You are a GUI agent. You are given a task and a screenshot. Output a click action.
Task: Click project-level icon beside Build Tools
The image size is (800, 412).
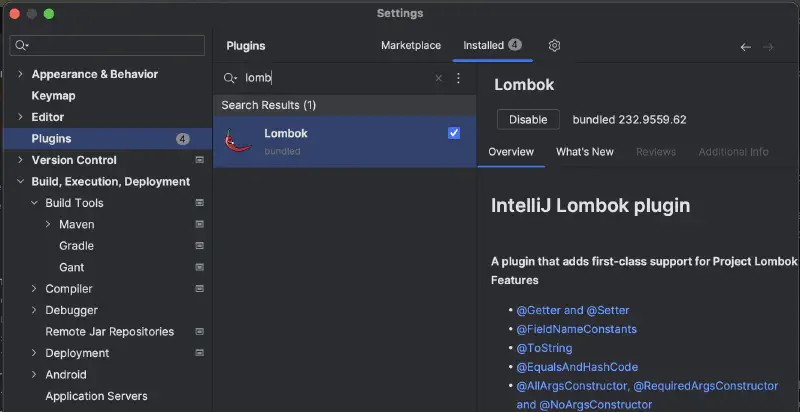[x=199, y=203]
